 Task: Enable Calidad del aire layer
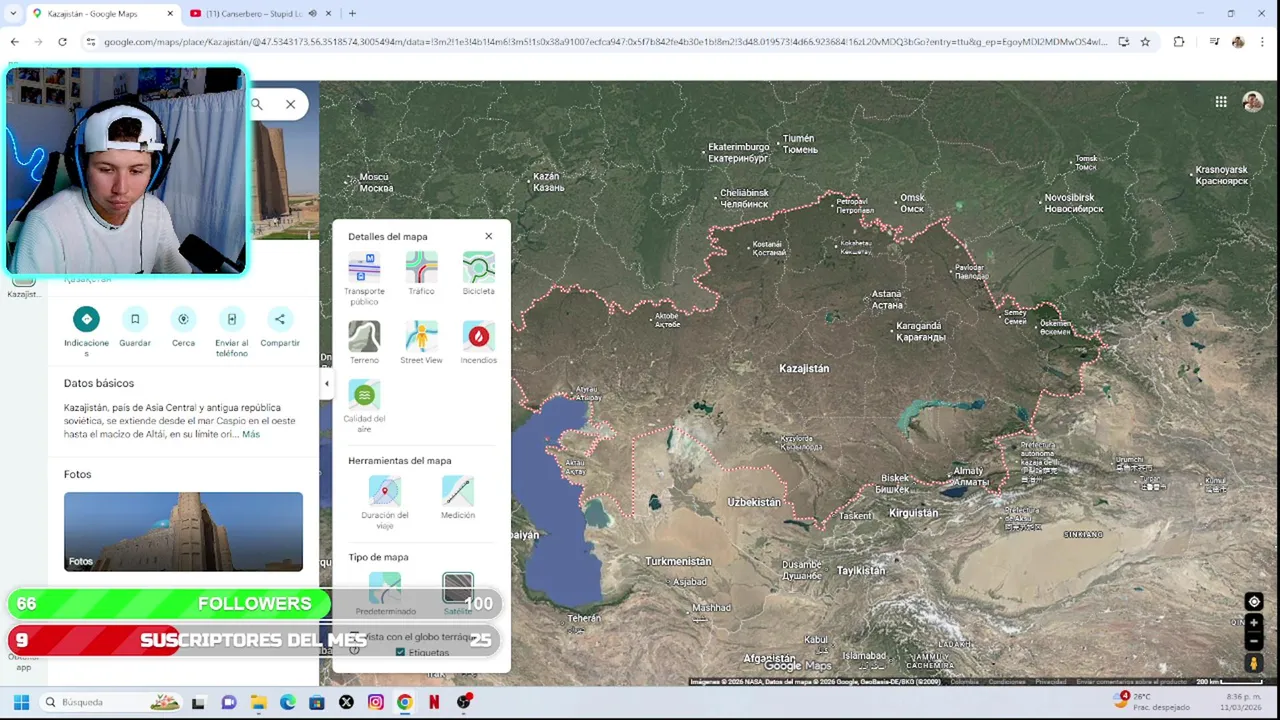pos(364,406)
